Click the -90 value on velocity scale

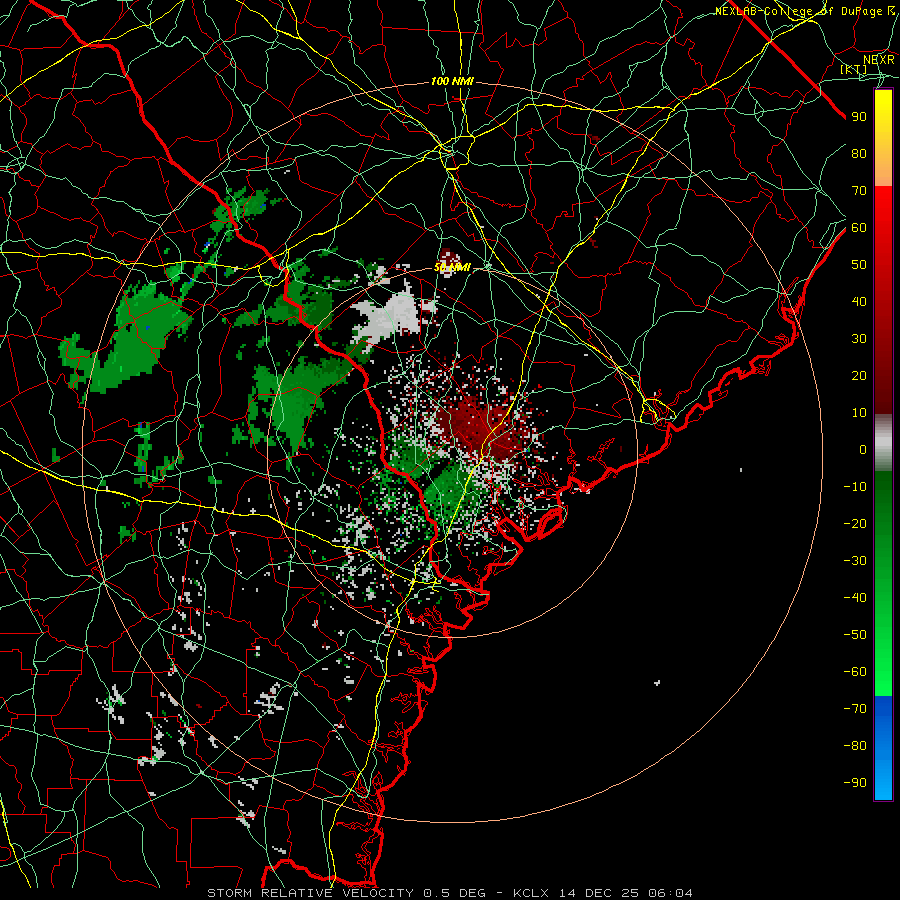tap(855, 783)
